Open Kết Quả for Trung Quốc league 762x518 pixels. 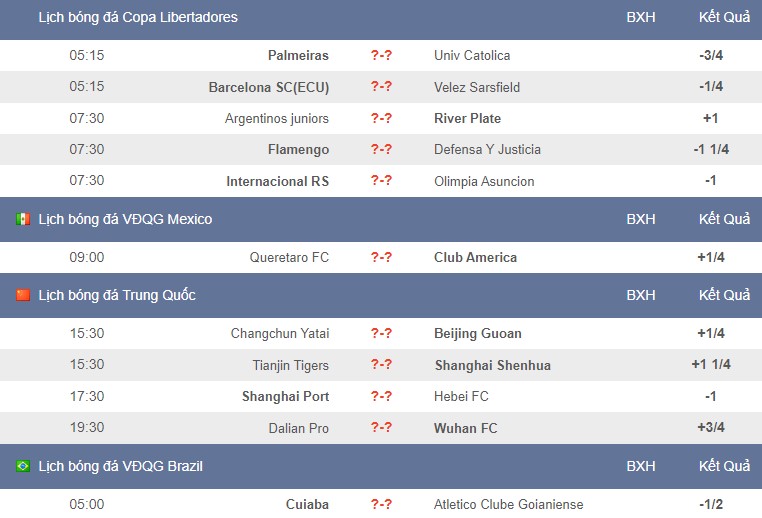pos(724,295)
